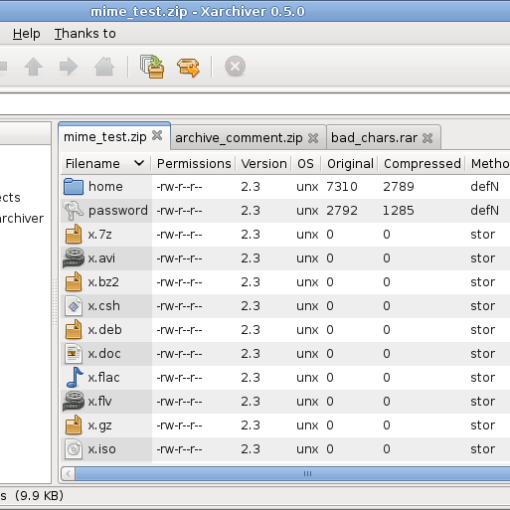Click the location path input field
The height and width of the screenshot is (510, 510).
[x=255, y=105]
